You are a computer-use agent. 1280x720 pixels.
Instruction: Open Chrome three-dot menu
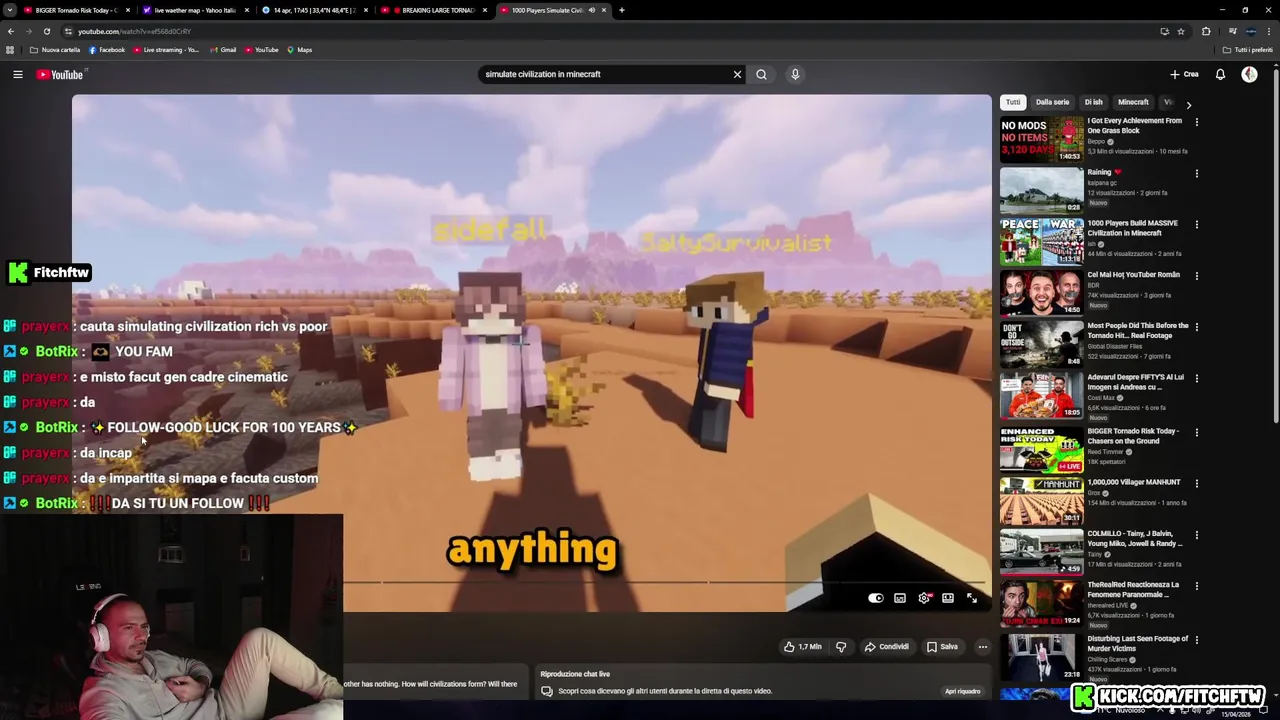tap(1269, 31)
